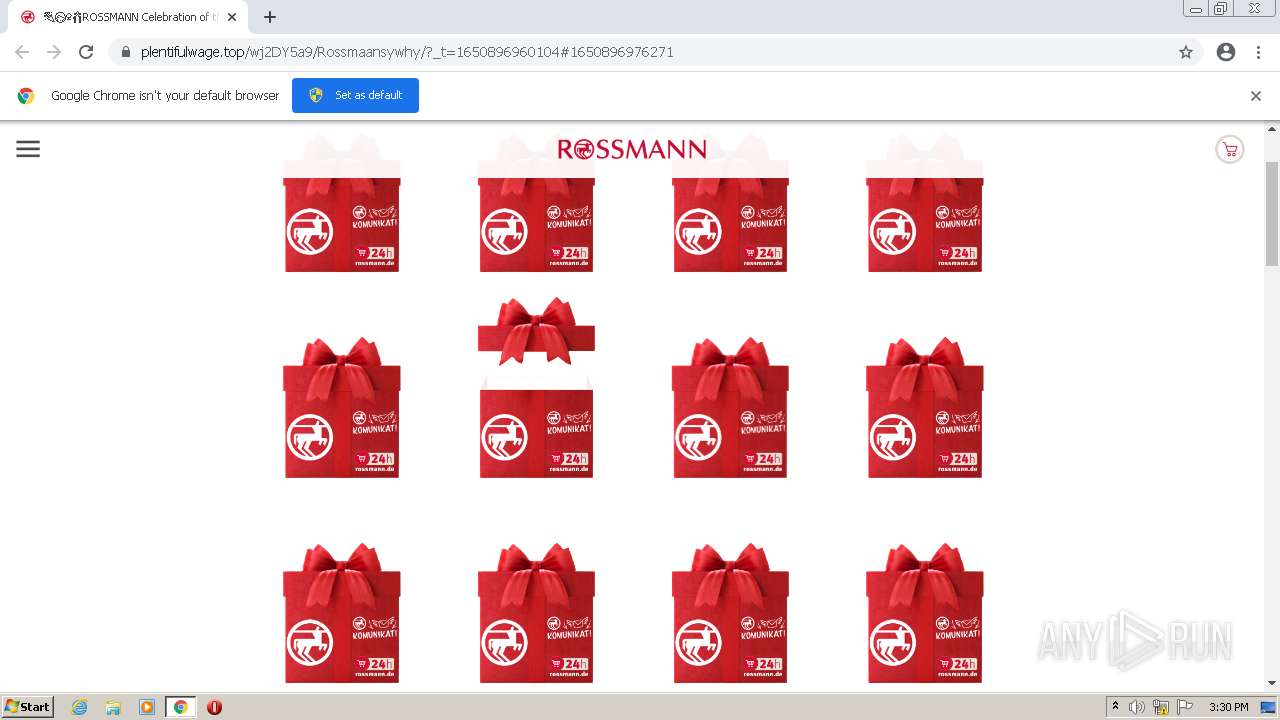Choose the first gift box in the top row
Screen dimensions: 1280x720
(342, 203)
